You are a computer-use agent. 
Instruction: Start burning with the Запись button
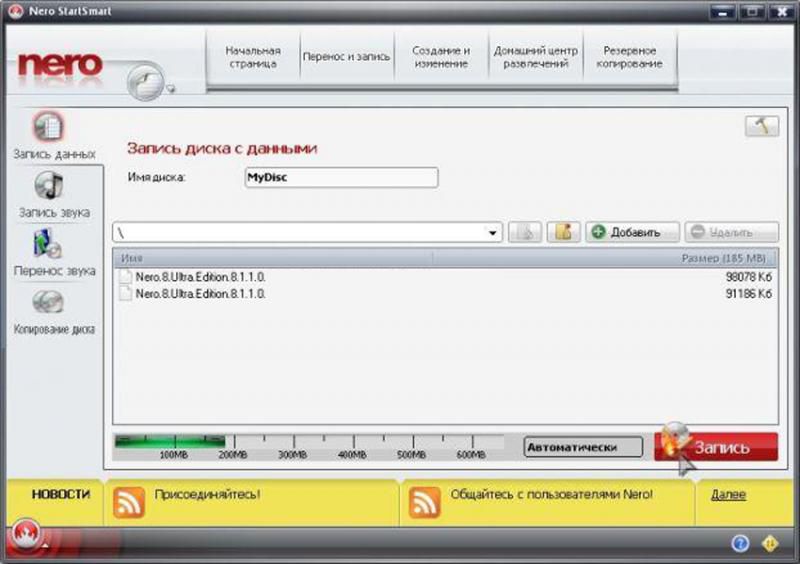[x=716, y=448]
